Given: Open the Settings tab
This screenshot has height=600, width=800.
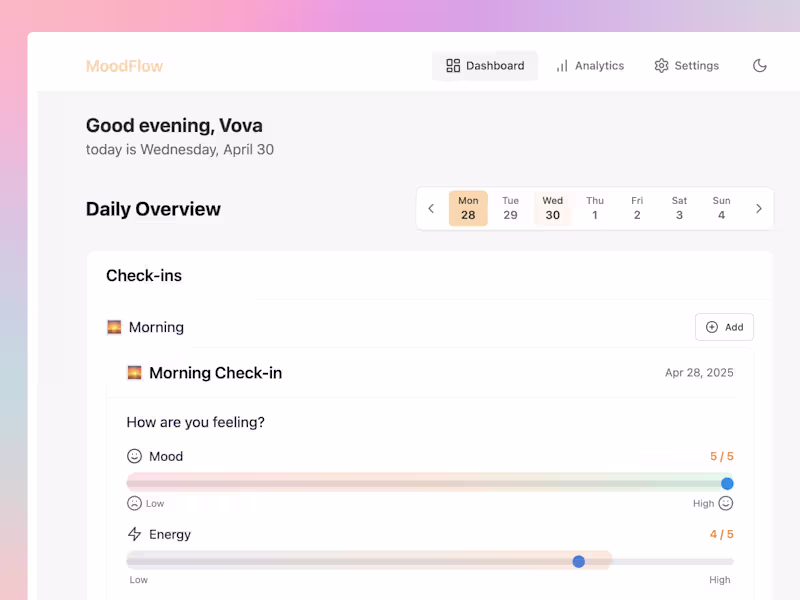Looking at the screenshot, I should pyautogui.click(x=686, y=66).
